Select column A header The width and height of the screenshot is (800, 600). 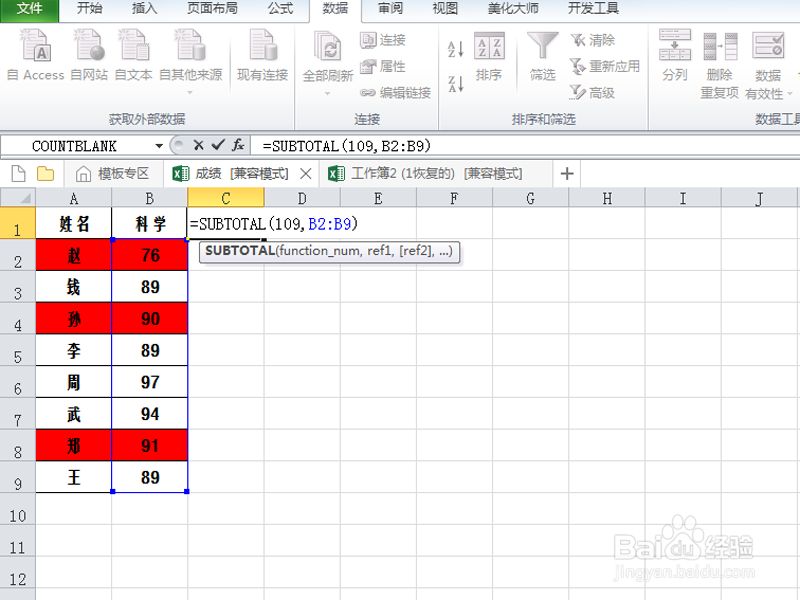tap(73, 198)
